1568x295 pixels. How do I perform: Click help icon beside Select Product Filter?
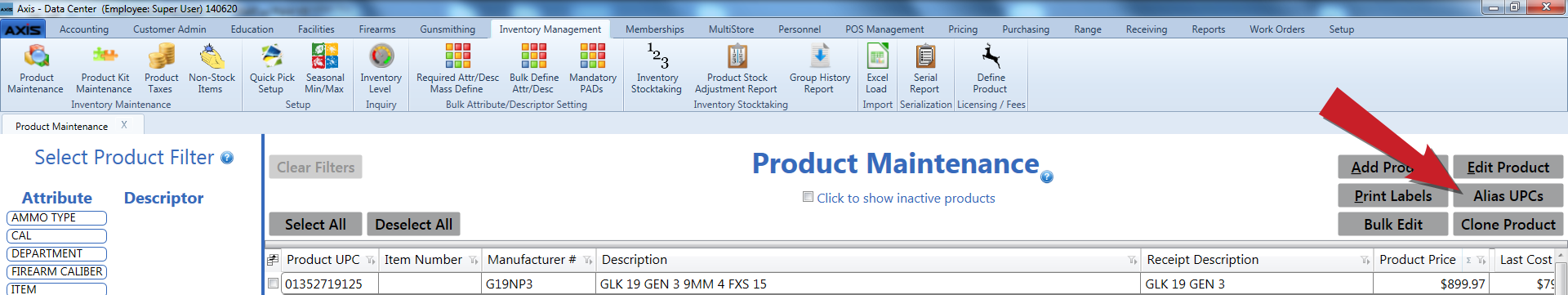point(227,158)
